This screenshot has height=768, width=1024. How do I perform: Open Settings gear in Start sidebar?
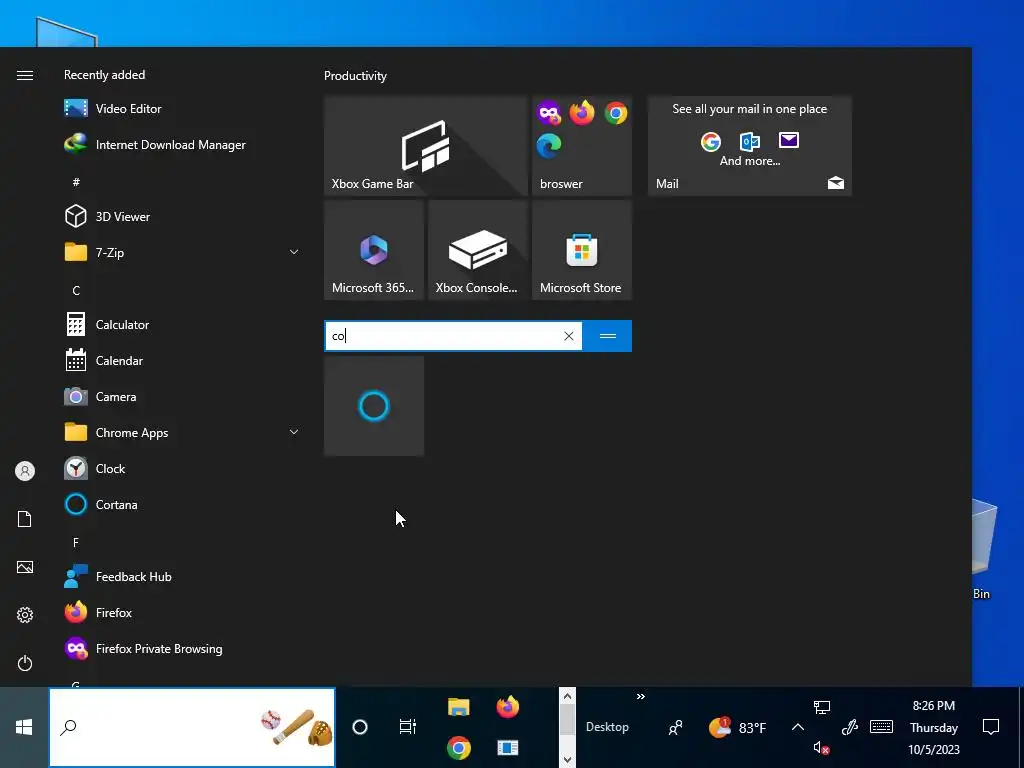25,615
